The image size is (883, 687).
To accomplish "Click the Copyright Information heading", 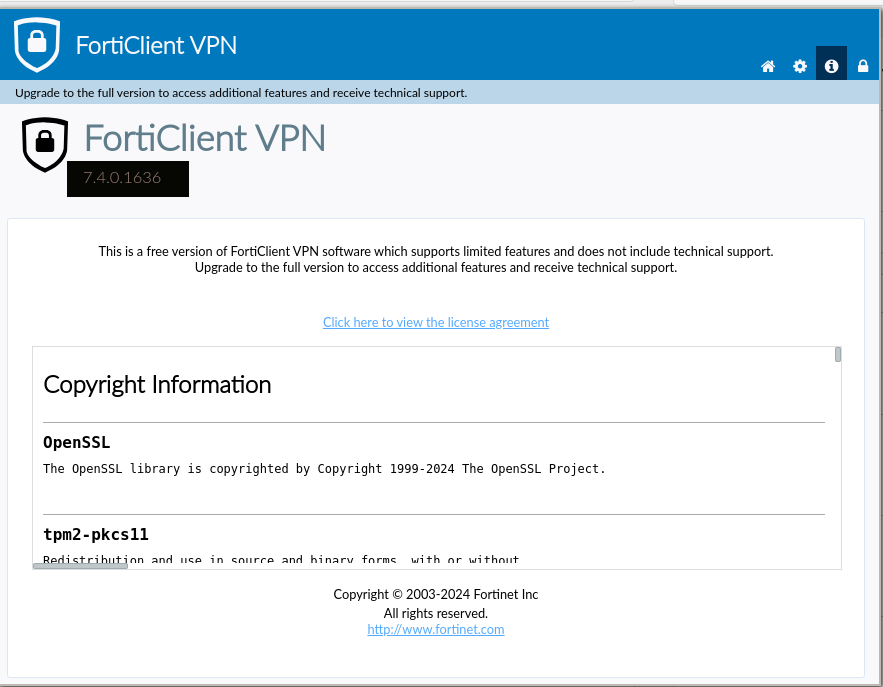I will [157, 385].
